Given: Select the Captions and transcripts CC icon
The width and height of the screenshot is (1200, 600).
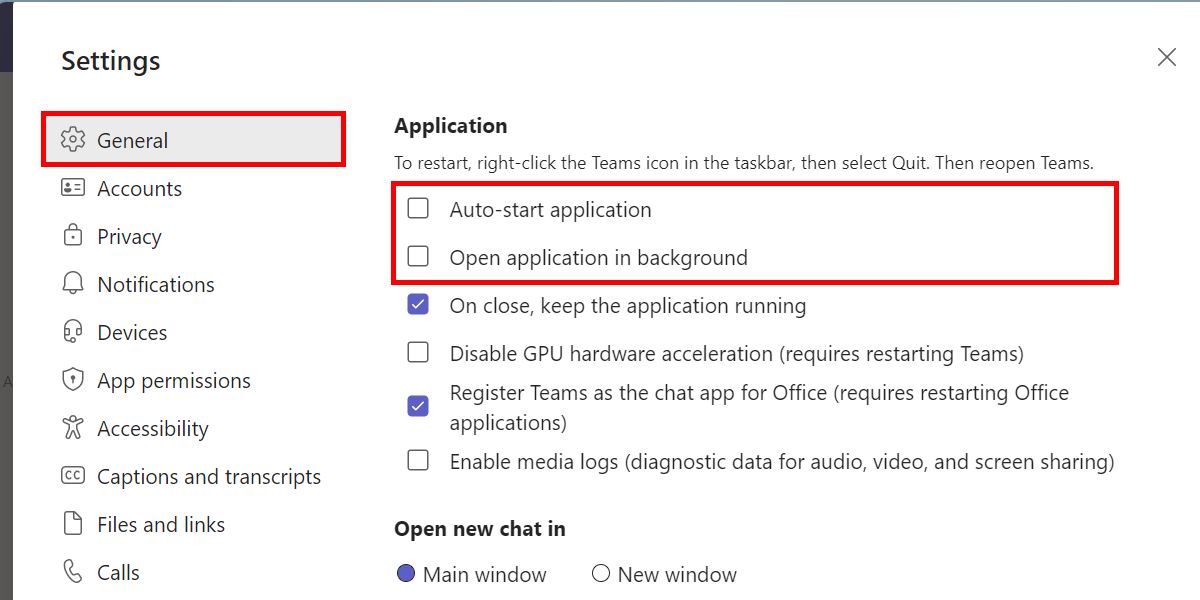Looking at the screenshot, I should [x=72, y=476].
